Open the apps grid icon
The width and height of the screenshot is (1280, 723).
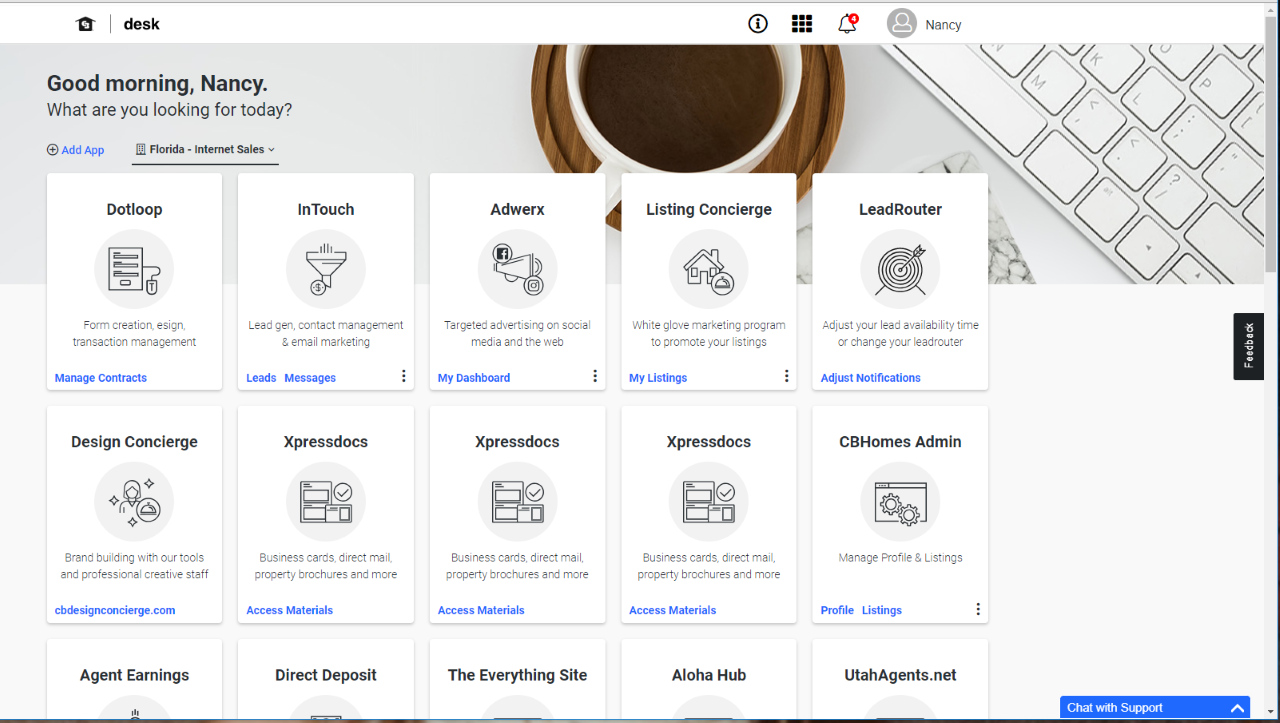coord(802,24)
